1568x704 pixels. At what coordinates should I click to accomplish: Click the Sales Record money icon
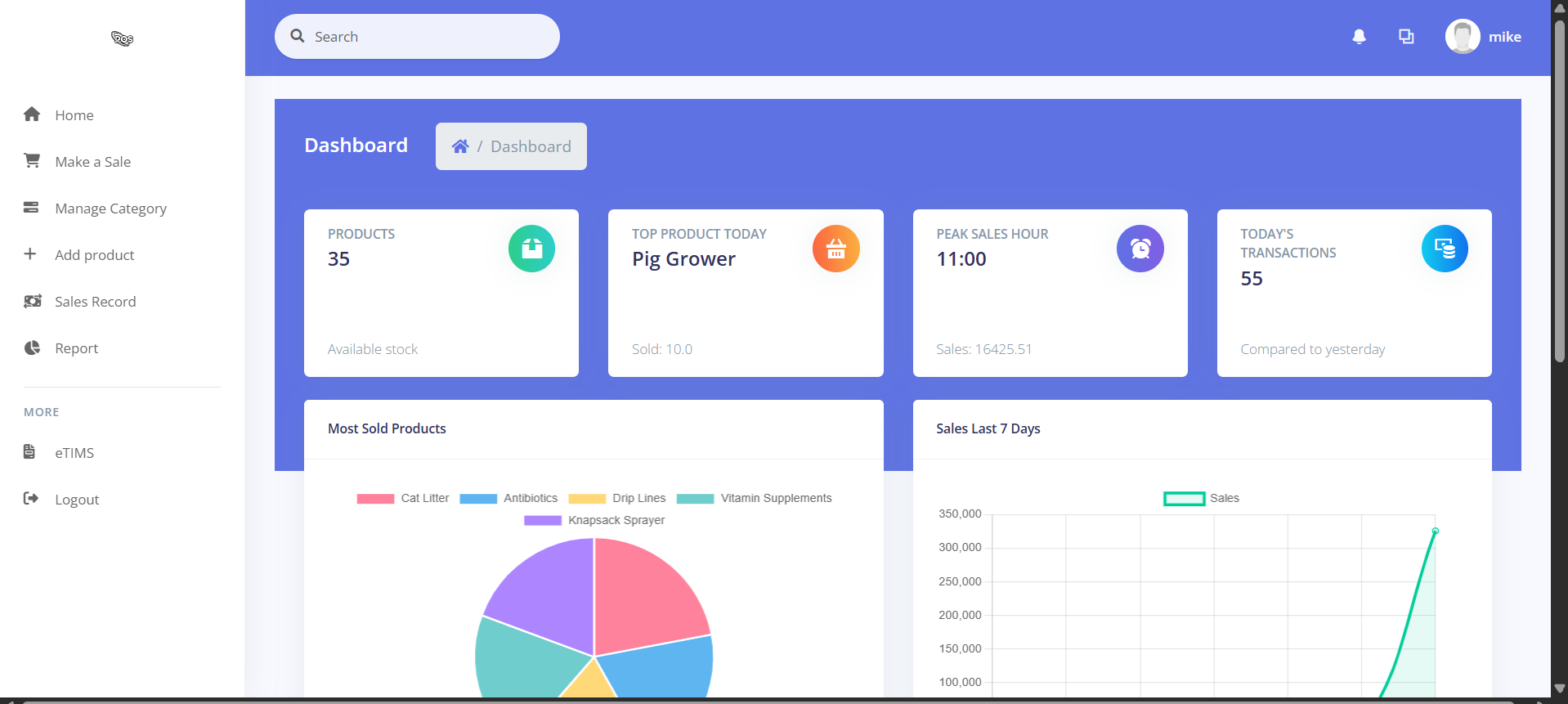click(x=33, y=301)
